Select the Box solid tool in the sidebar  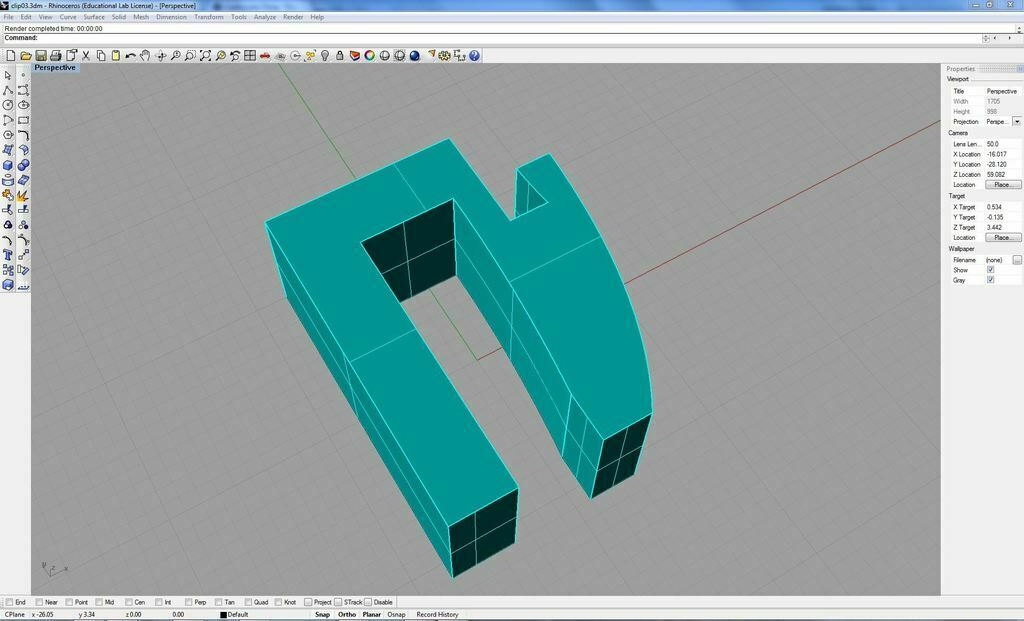pos(8,163)
